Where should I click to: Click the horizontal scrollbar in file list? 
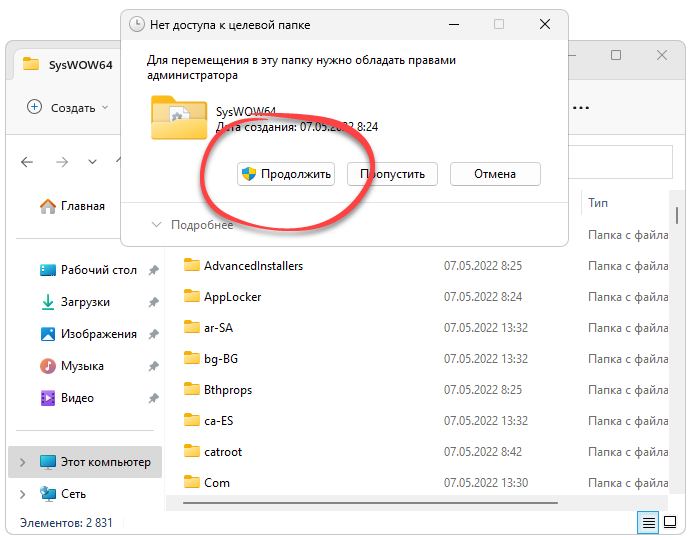(x=370, y=503)
